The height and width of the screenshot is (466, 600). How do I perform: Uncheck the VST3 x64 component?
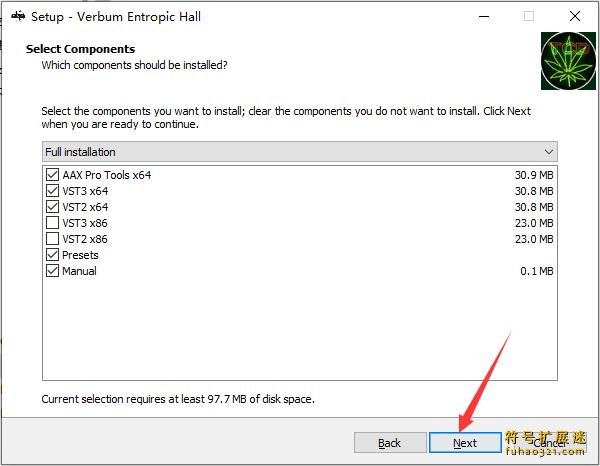tap(53, 191)
